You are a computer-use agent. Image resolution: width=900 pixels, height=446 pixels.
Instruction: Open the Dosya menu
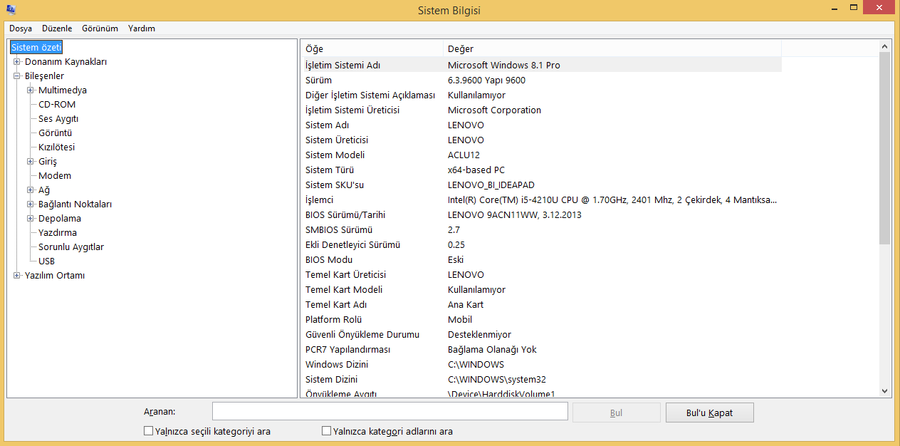pos(21,28)
